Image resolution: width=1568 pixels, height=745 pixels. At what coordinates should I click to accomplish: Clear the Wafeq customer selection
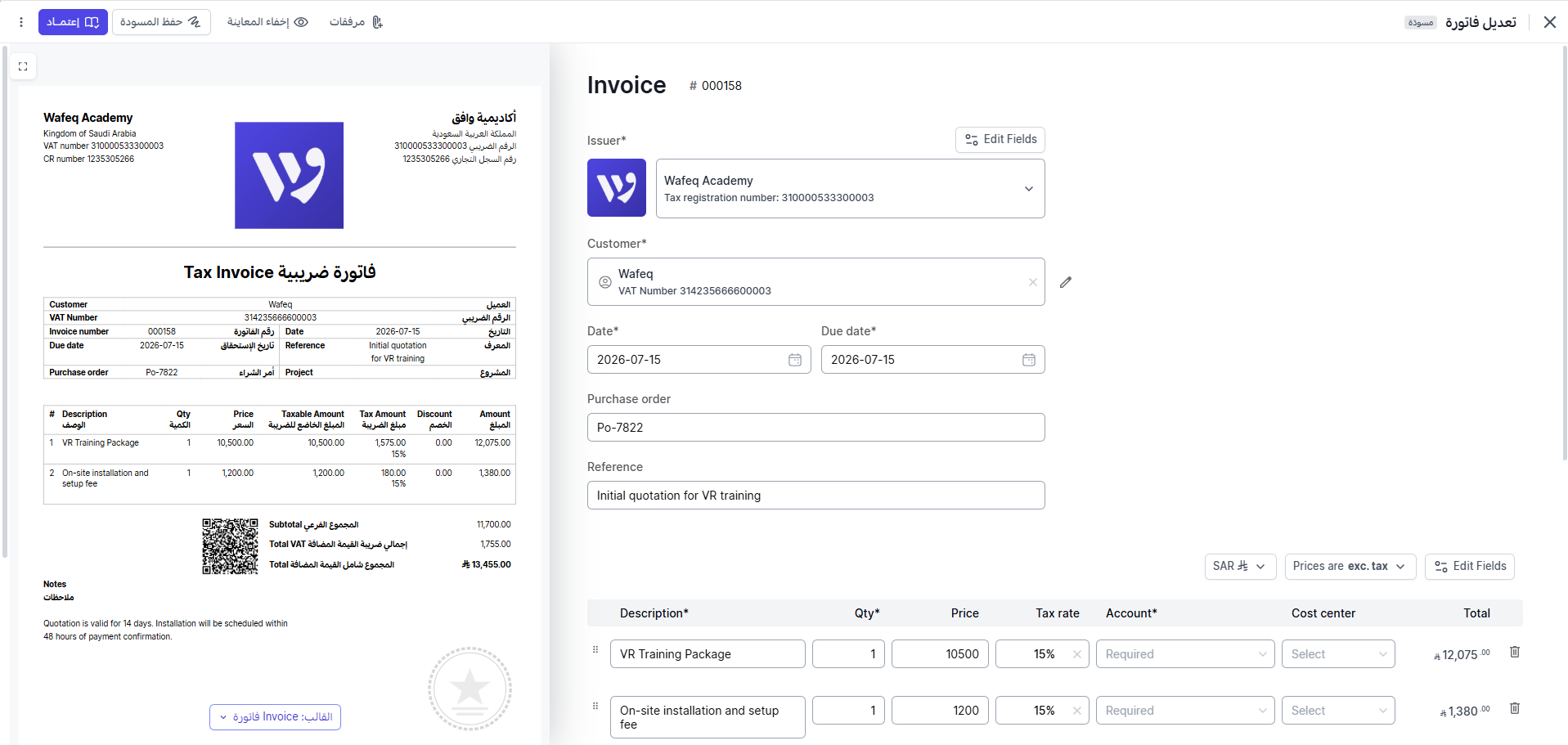point(1033,282)
